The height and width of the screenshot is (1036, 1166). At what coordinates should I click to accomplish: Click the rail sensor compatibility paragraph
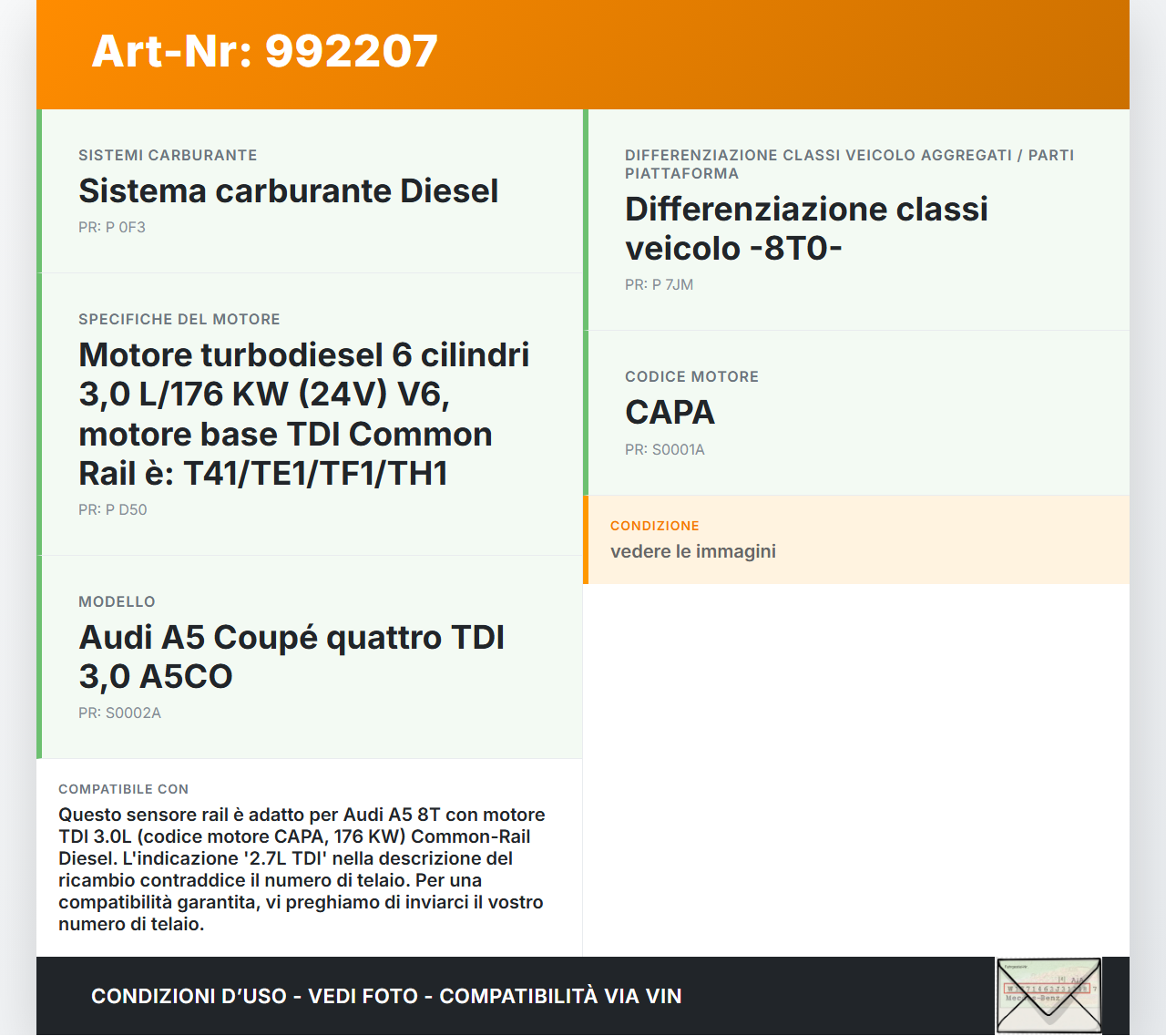[301, 869]
